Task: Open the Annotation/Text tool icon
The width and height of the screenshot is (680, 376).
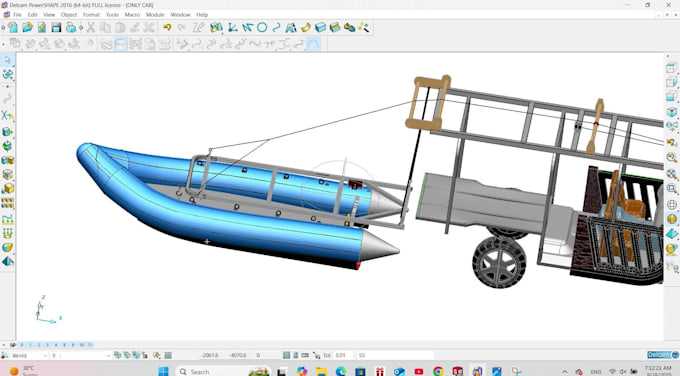Action: [291, 28]
